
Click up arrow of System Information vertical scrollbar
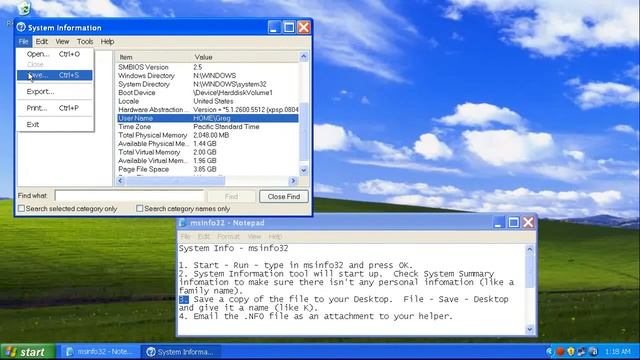(304, 57)
